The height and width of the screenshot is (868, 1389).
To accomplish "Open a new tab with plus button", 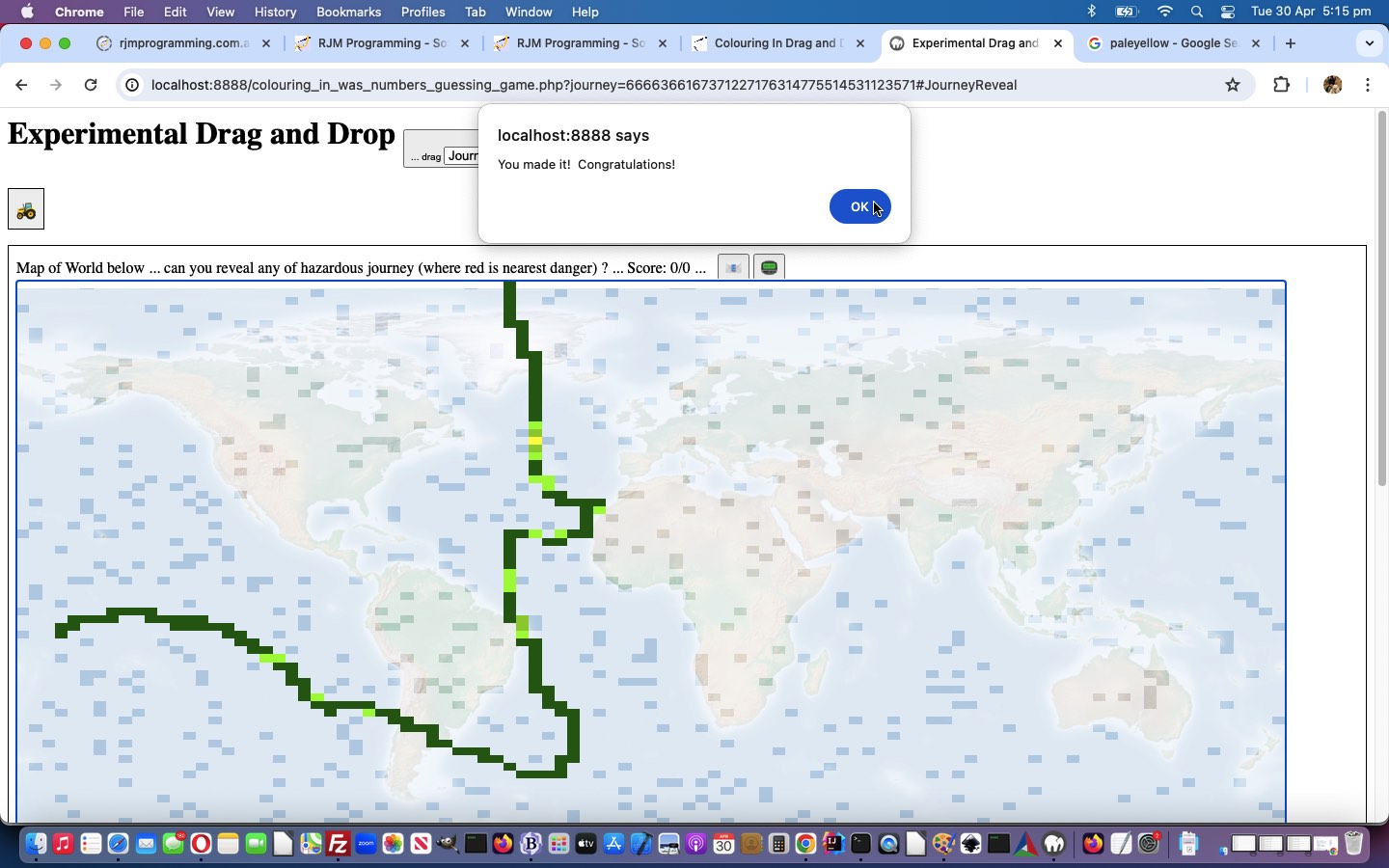I will point(1291,43).
